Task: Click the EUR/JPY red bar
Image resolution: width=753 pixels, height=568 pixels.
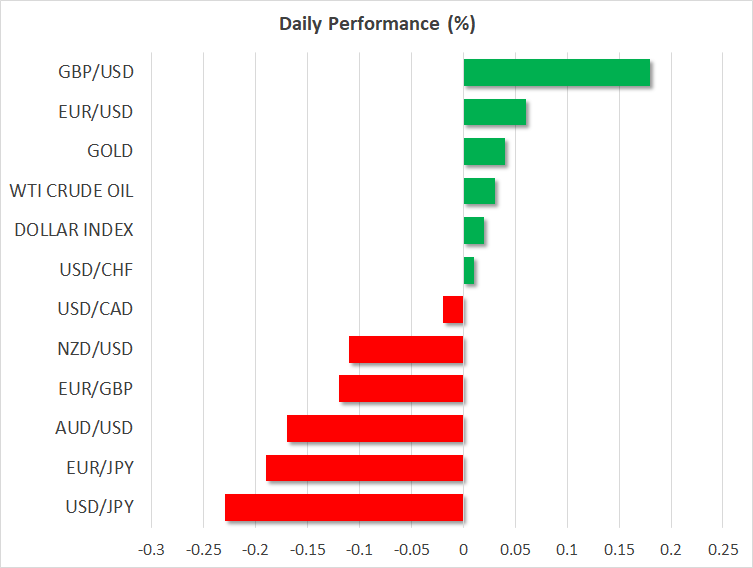Action: click(x=365, y=468)
